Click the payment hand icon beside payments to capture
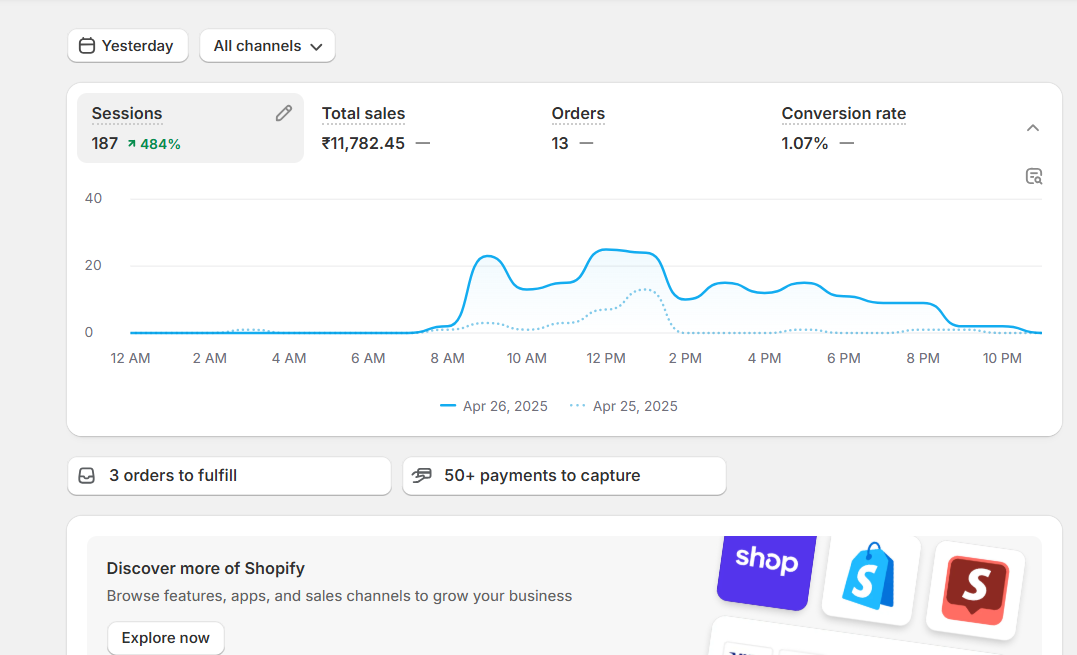1077x655 pixels. [422, 476]
